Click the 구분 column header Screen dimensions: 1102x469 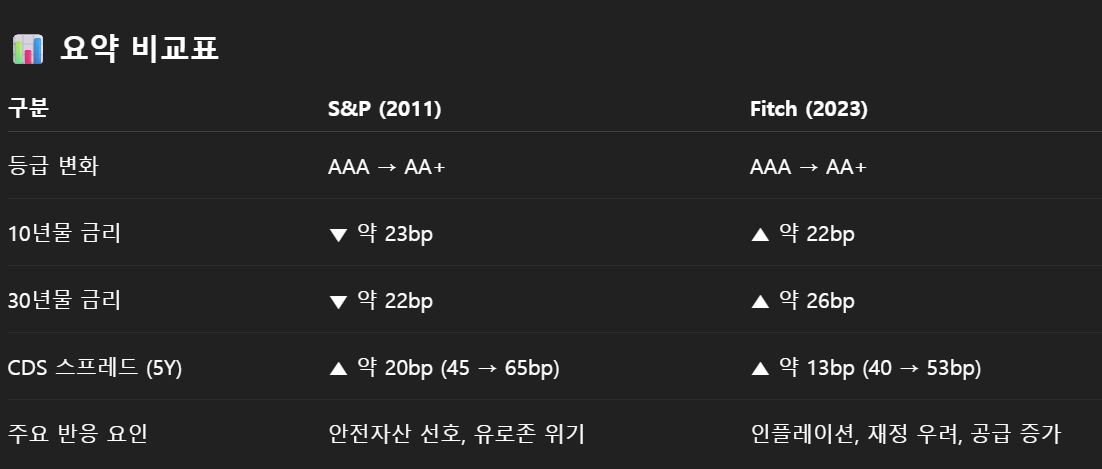[x=28, y=109]
